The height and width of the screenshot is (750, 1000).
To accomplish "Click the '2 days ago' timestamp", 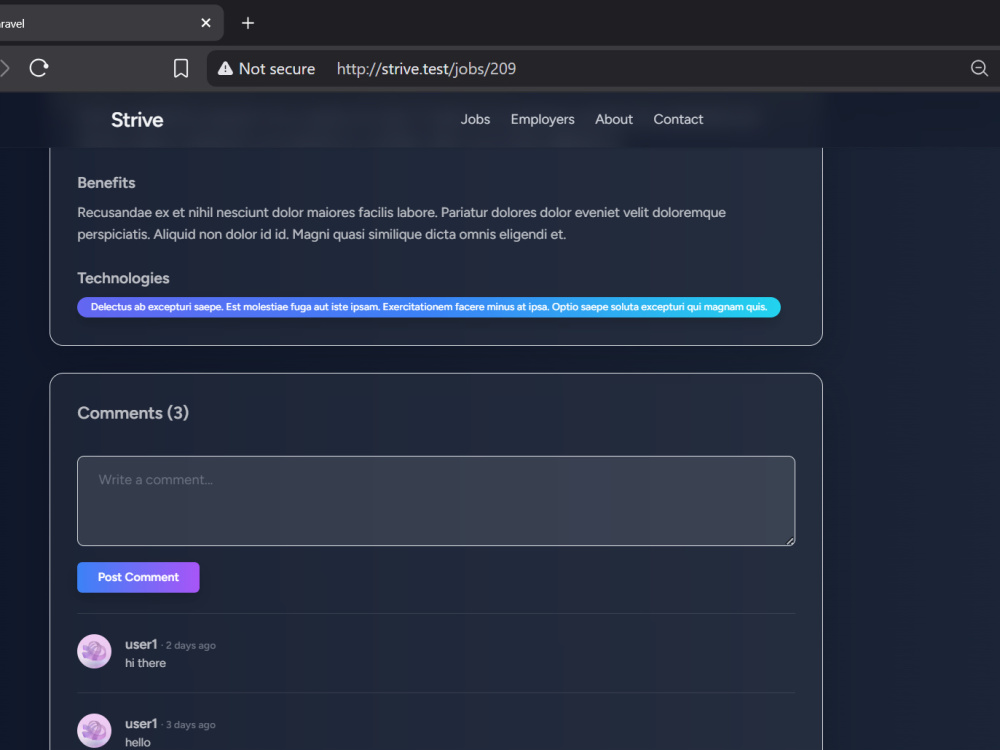I will coord(191,645).
